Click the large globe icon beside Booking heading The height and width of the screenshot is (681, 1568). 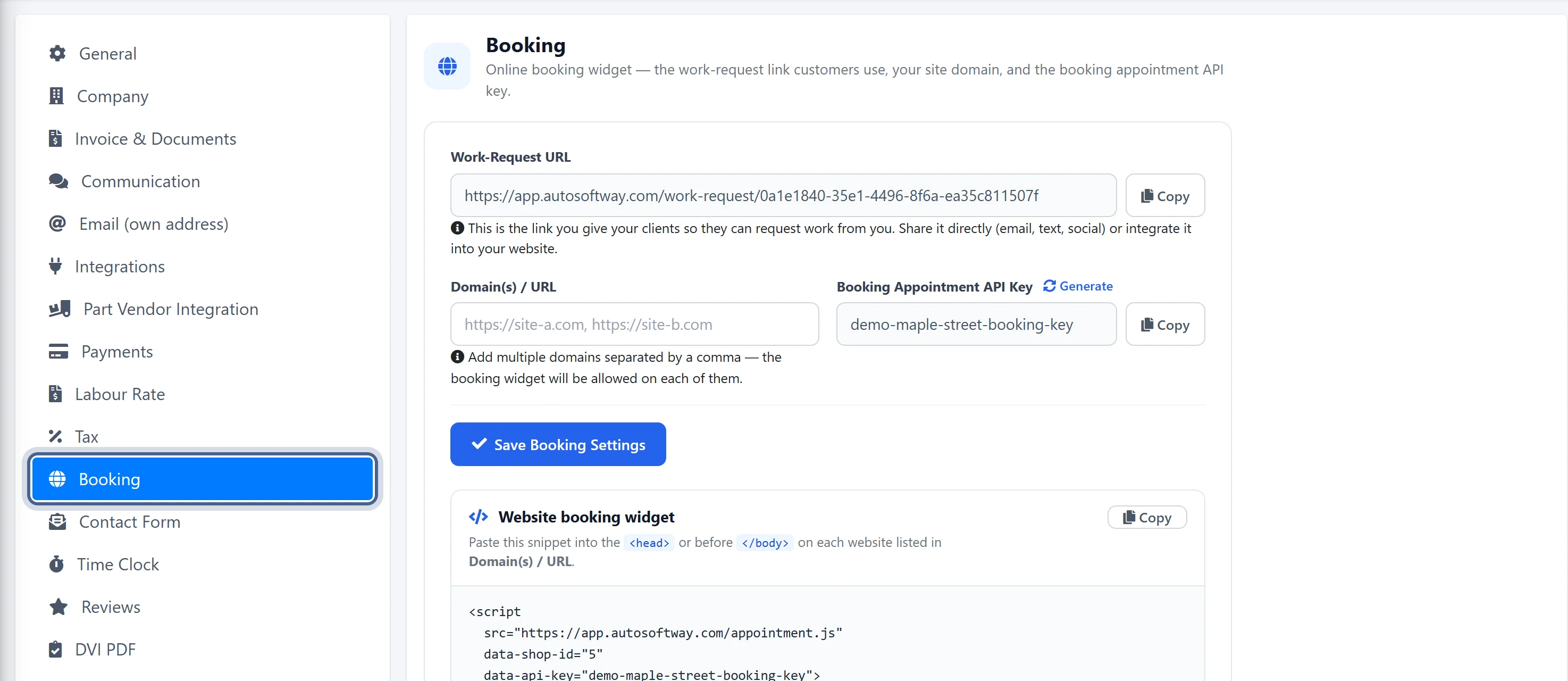coord(447,66)
